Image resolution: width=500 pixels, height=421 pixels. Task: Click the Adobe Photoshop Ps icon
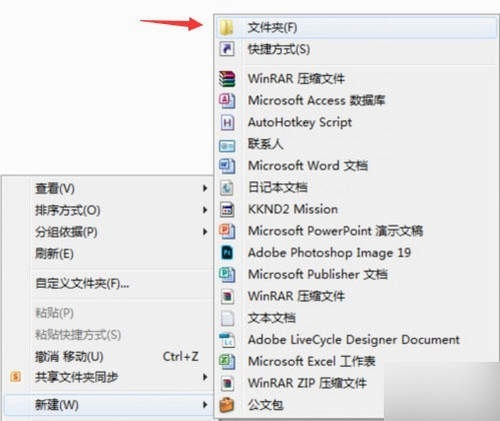tap(227, 253)
